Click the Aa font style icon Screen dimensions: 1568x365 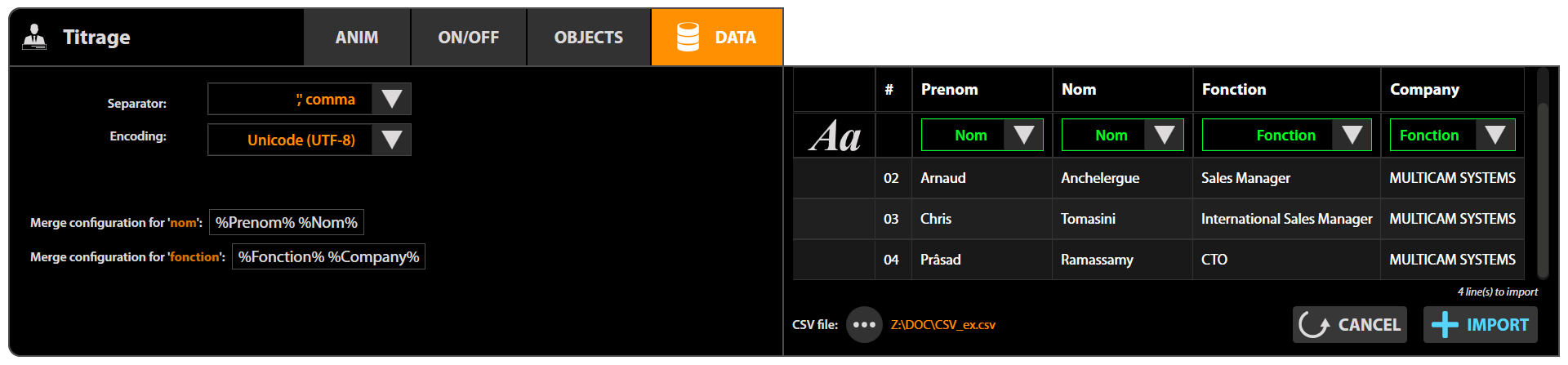[x=835, y=136]
